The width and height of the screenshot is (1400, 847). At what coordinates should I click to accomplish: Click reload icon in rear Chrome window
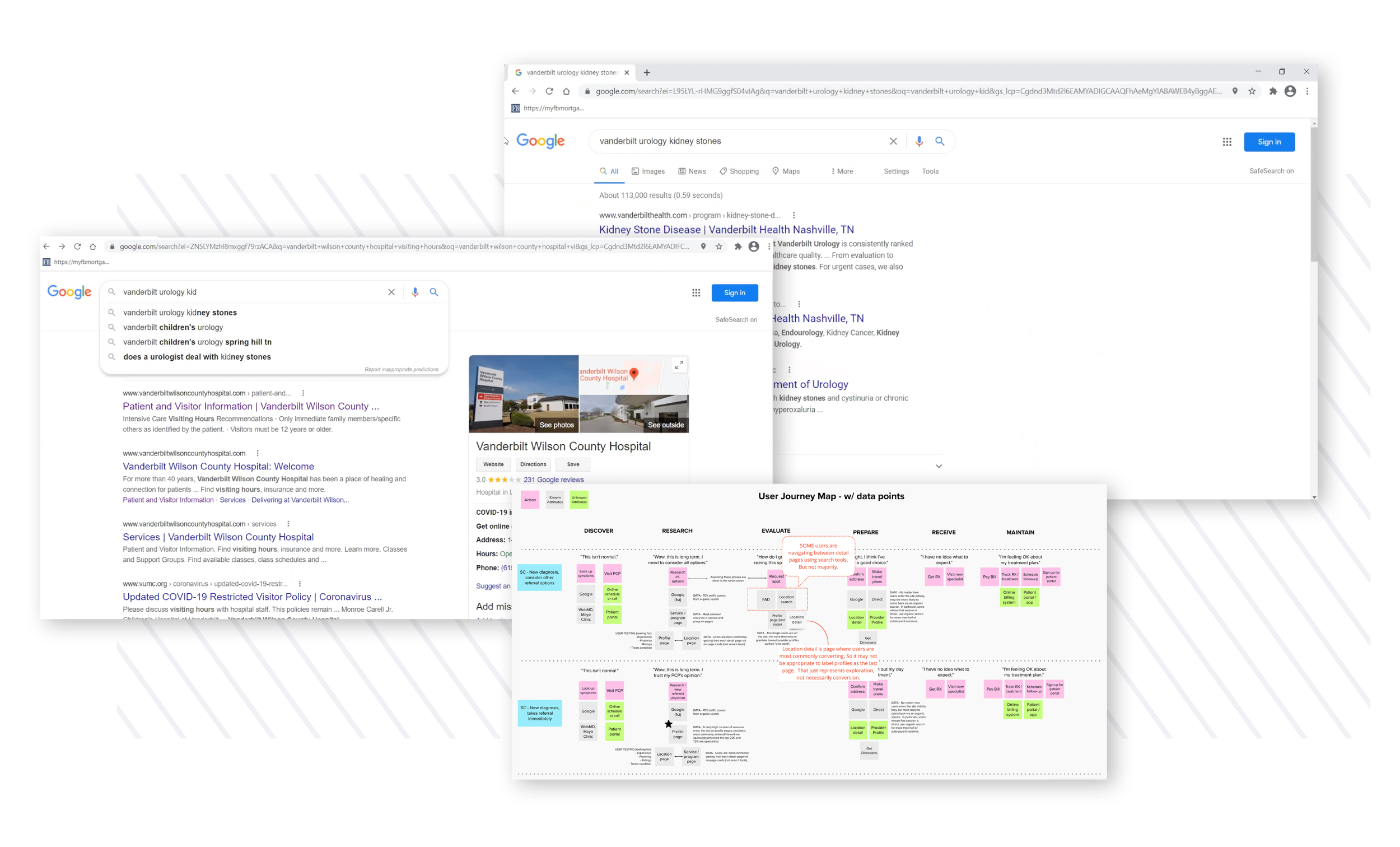tap(549, 91)
